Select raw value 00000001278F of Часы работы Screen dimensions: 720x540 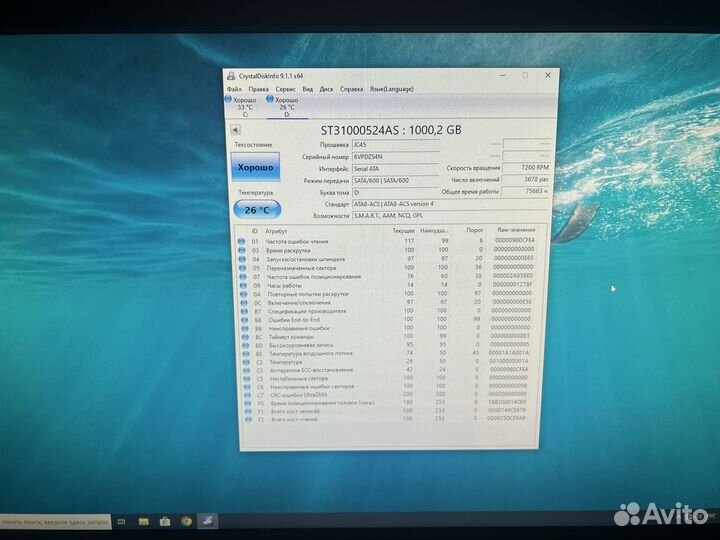coord(512,284)
